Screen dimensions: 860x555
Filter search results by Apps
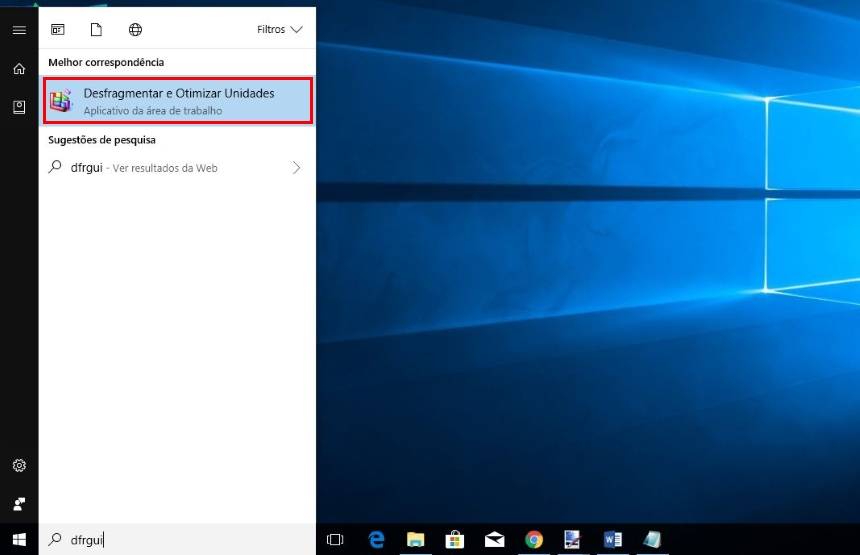(x=58, y=30)
